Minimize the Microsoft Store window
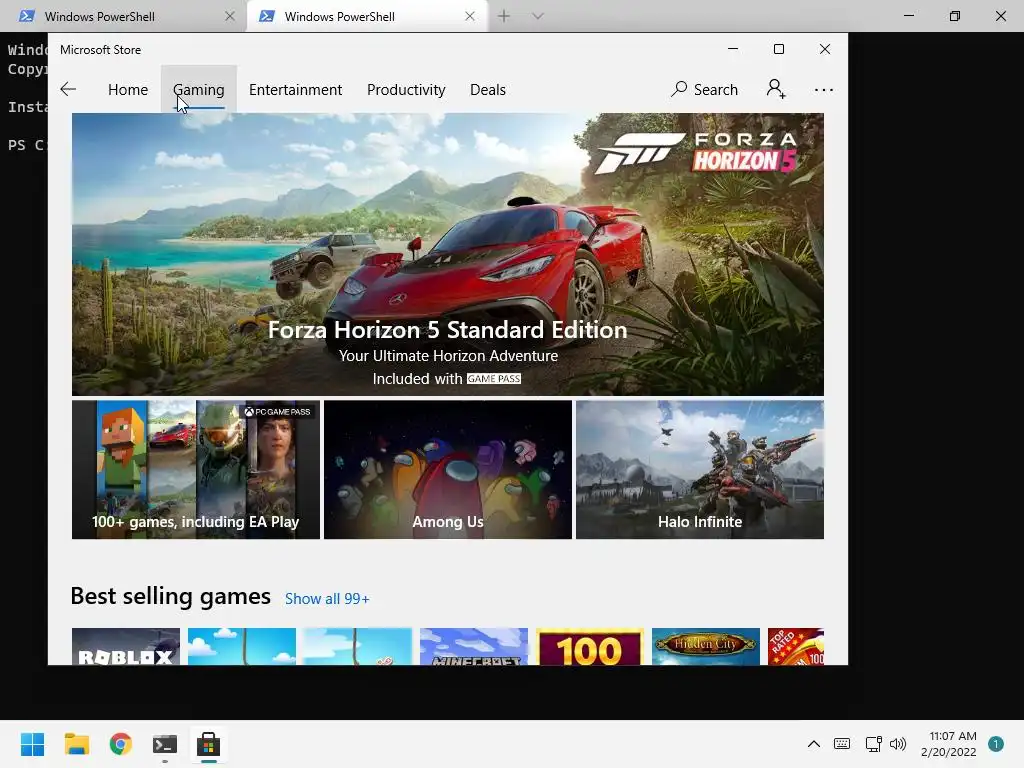This screenshot has width=1024, height=768. pyautogui.click(x=733, y=49)
